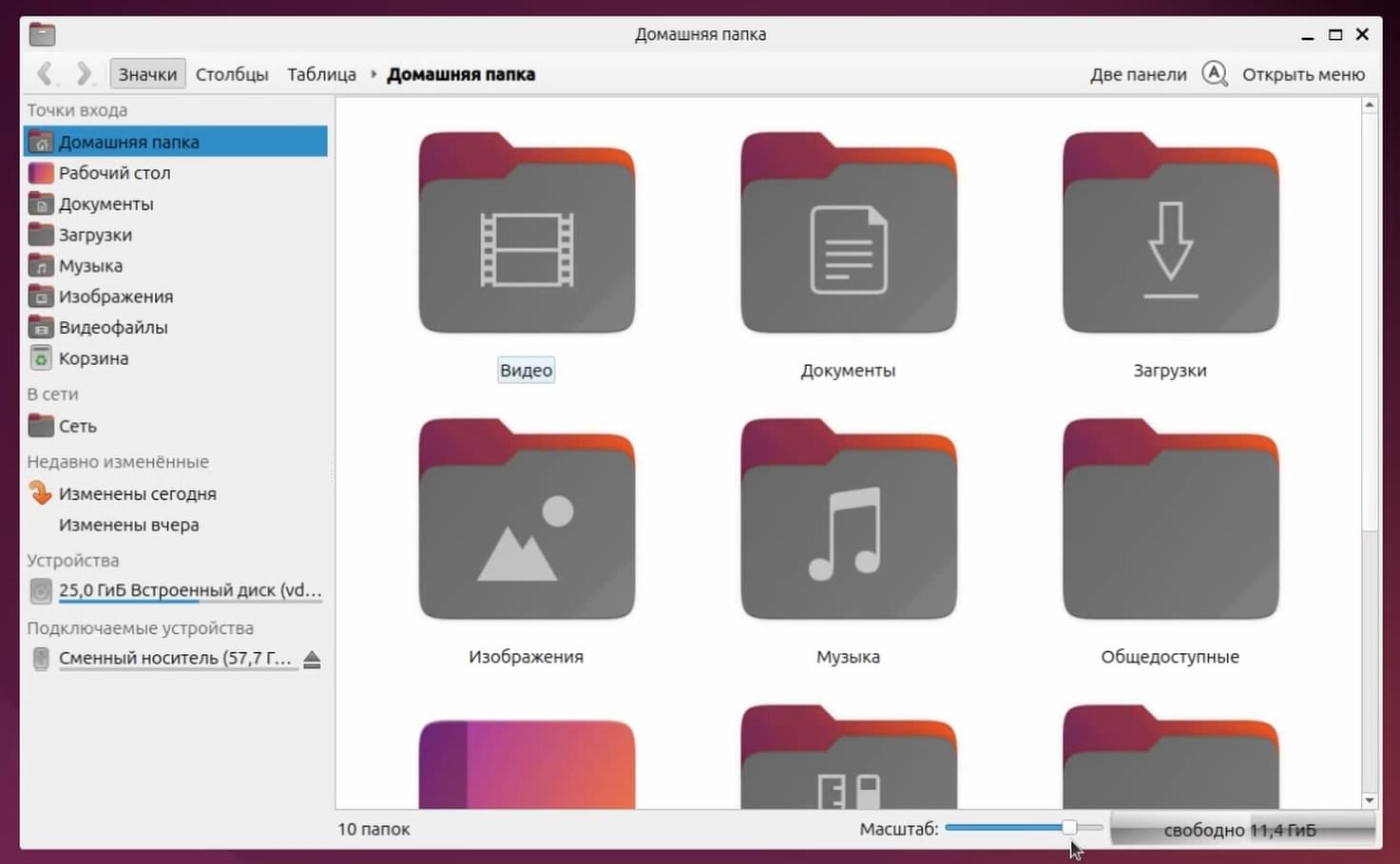
Task: Go forward with the right arrow
Action: click(84, 73)
